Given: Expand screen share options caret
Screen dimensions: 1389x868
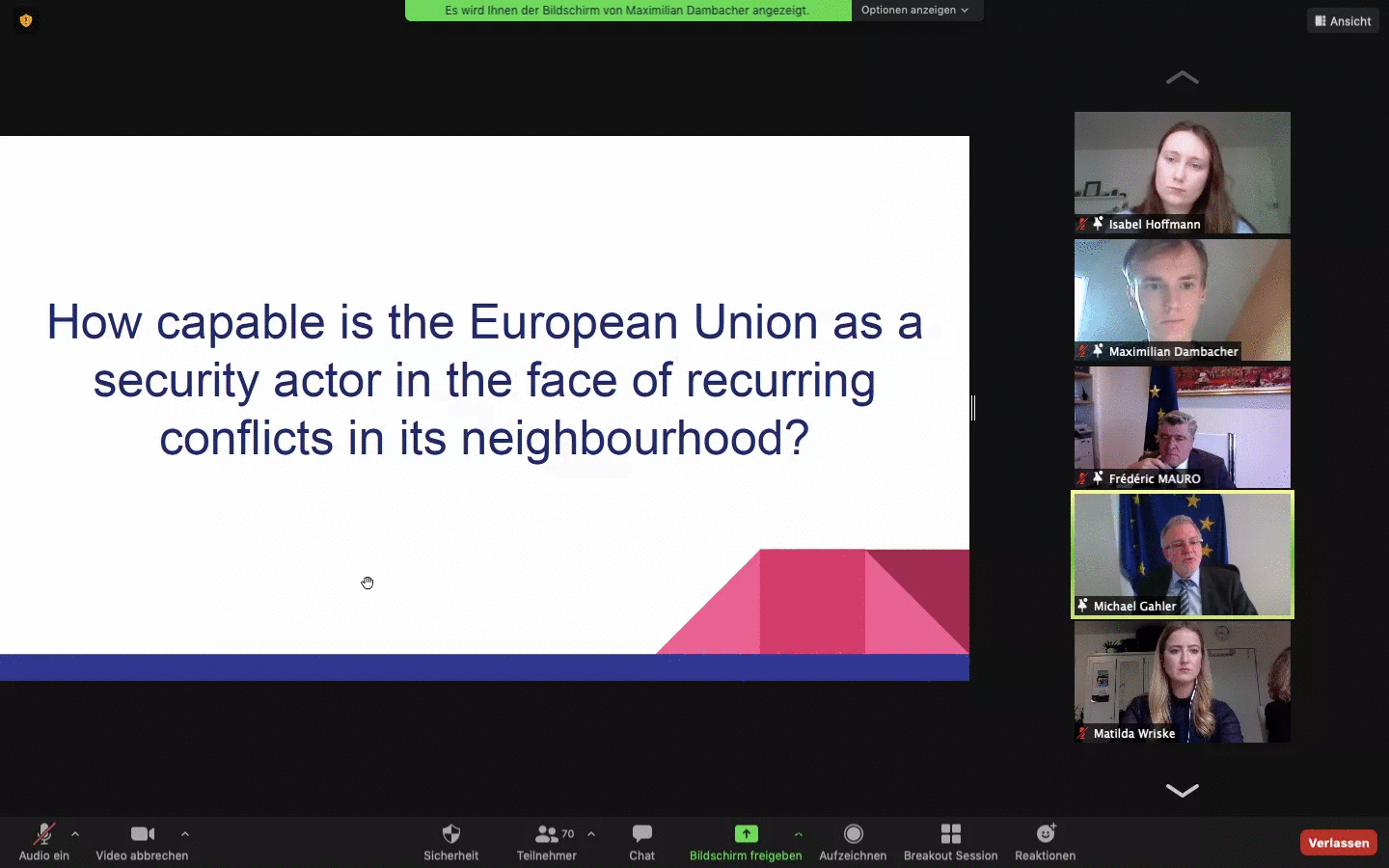Looking at the screenshot, I should click(799, 834).
